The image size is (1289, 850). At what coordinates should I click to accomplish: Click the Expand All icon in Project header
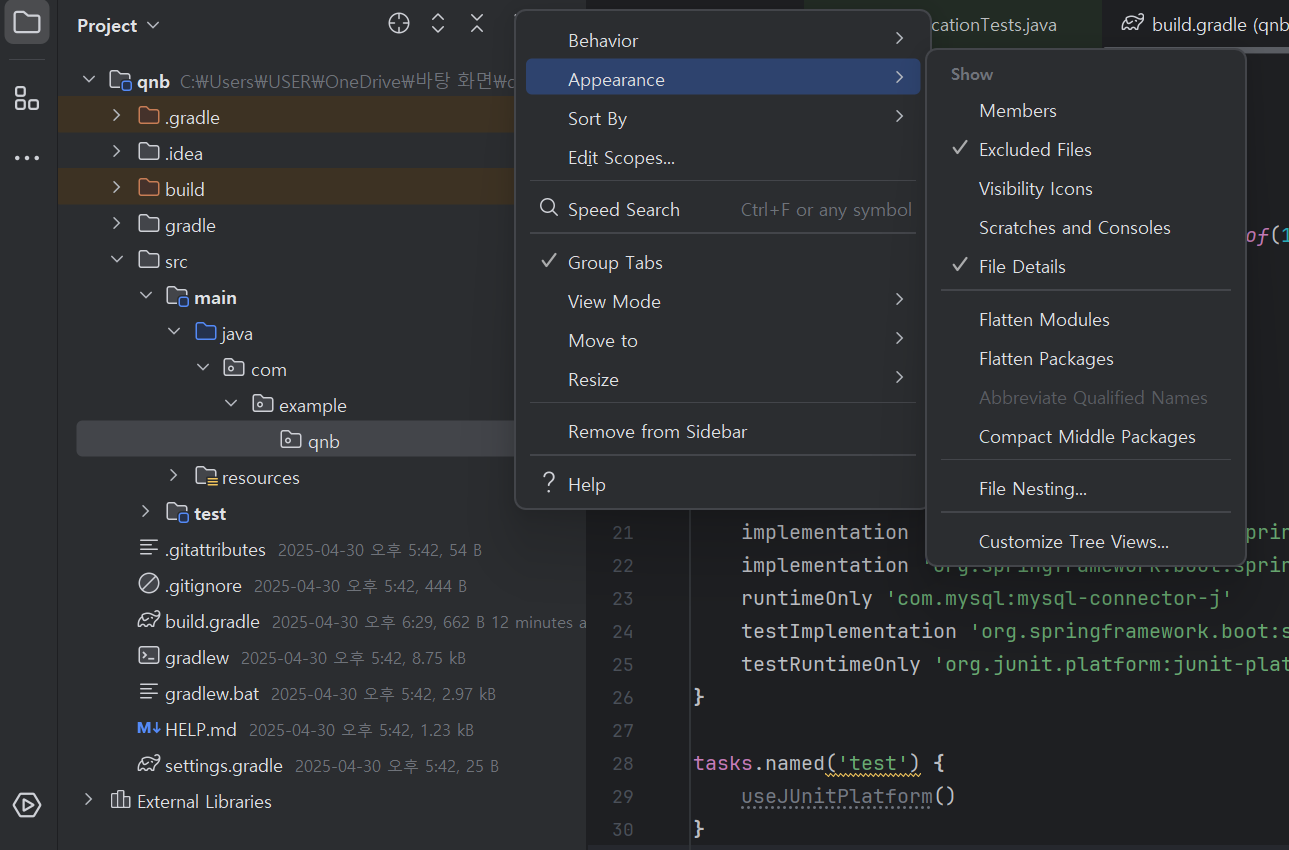point(438,24)
